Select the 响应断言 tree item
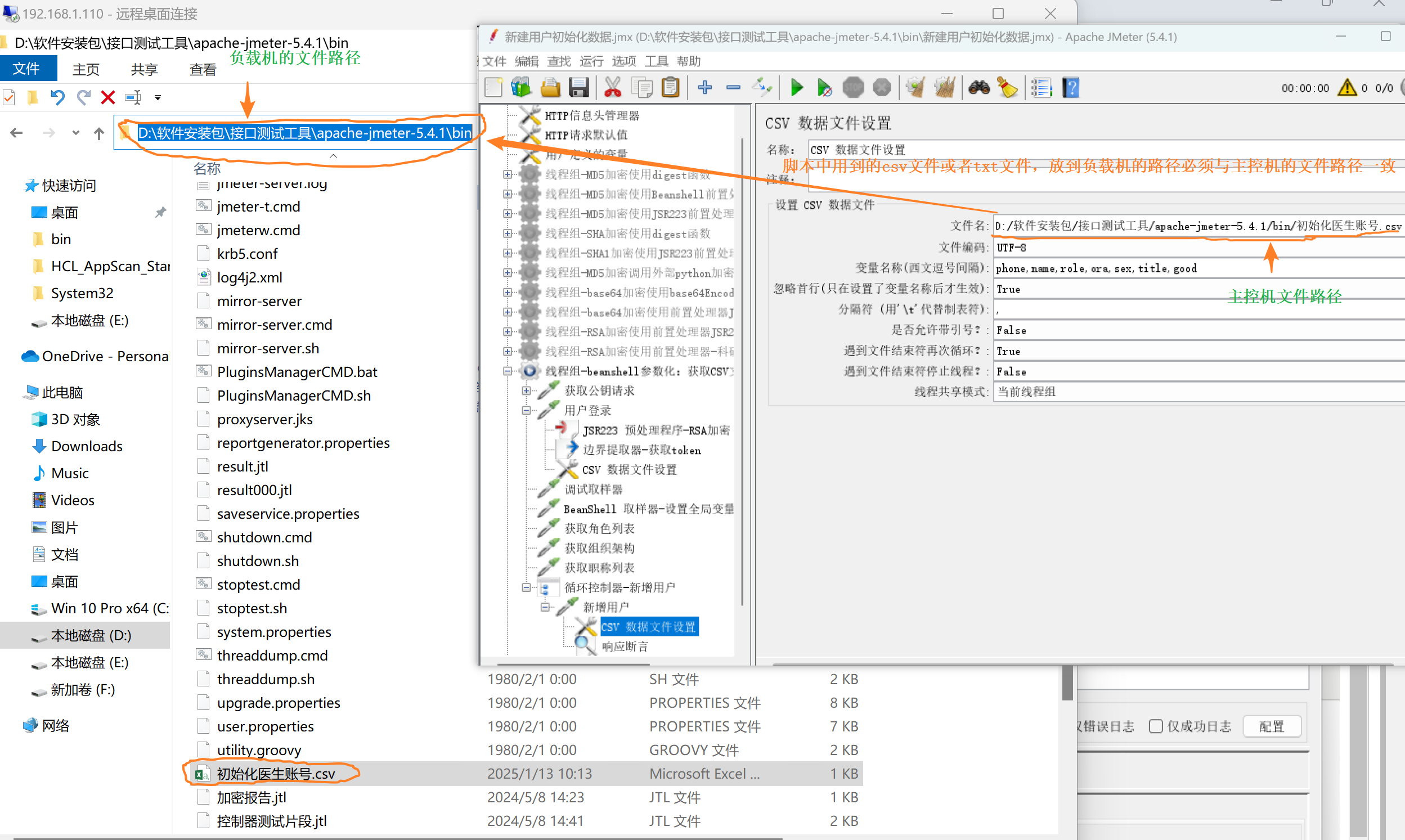Image resolution: width=1405 pixels, height=840 pixels. (625, 646)
